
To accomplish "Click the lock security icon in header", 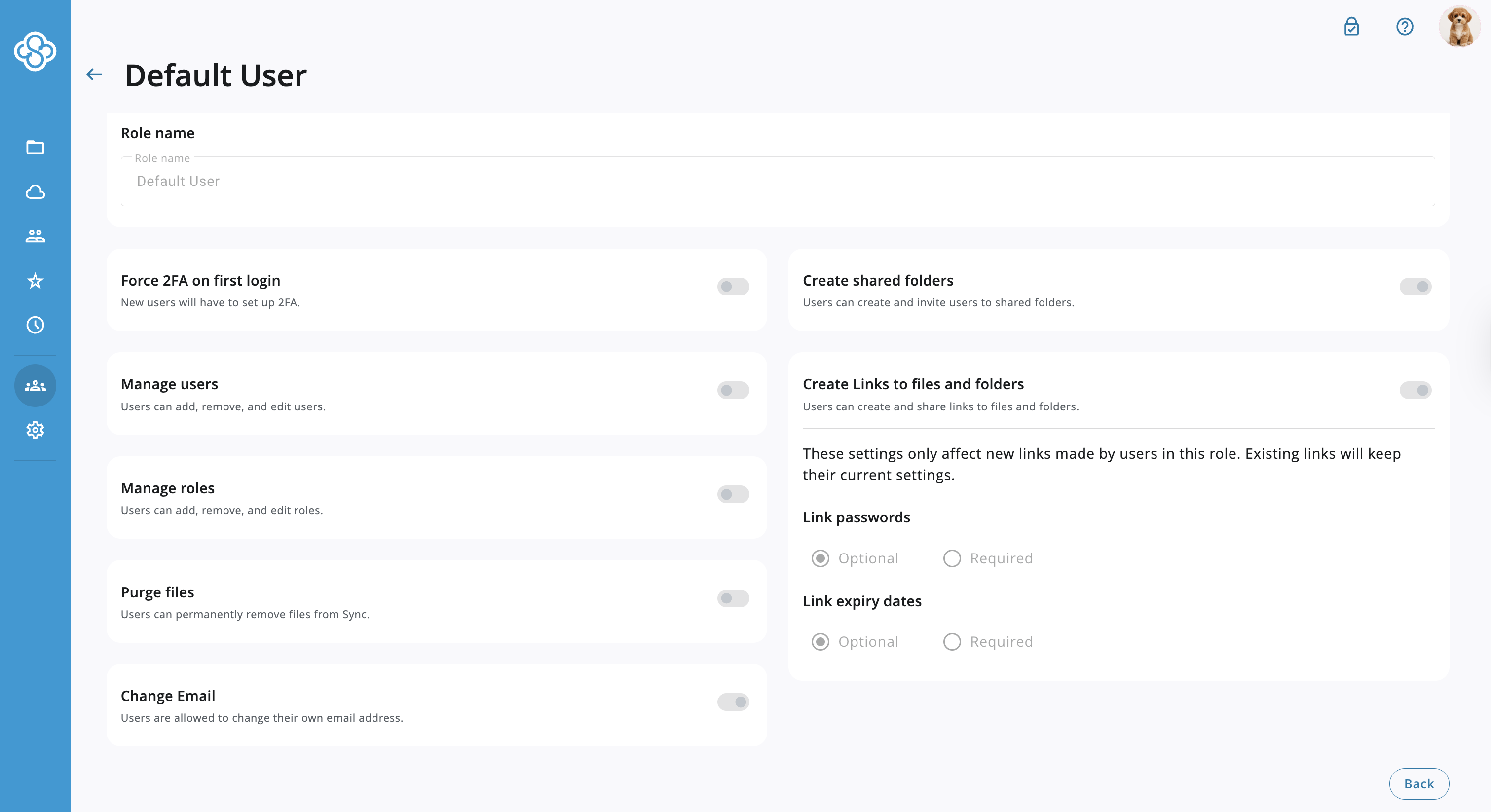I will pyautogui.click(x=1351, y=27).
